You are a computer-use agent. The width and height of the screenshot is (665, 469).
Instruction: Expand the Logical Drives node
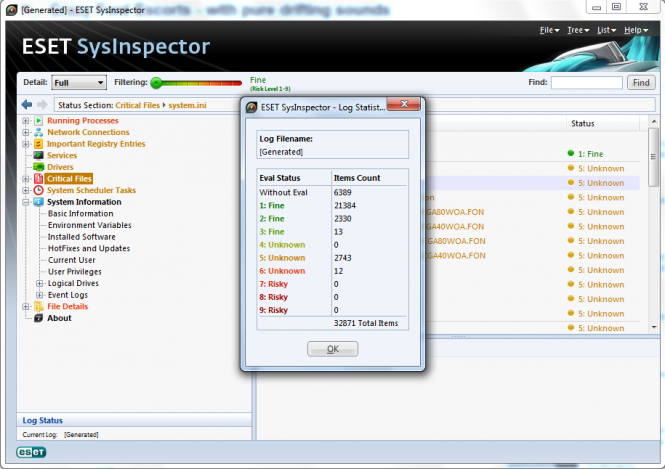[39, 283]
